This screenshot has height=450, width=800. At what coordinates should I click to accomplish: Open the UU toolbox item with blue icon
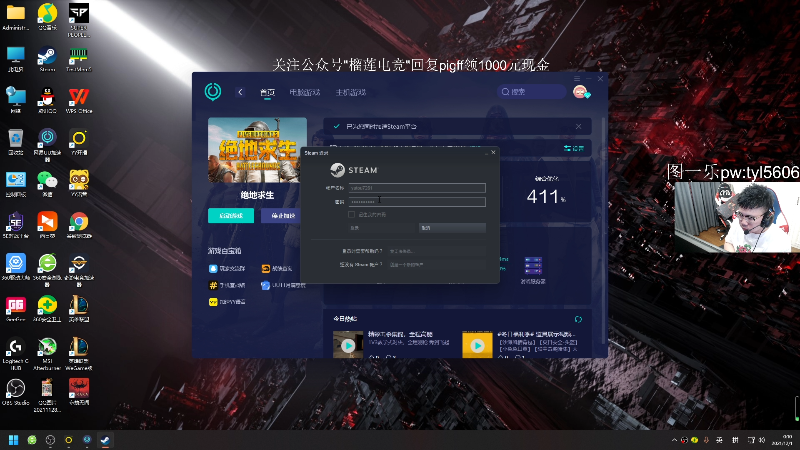tap(283, 285)
